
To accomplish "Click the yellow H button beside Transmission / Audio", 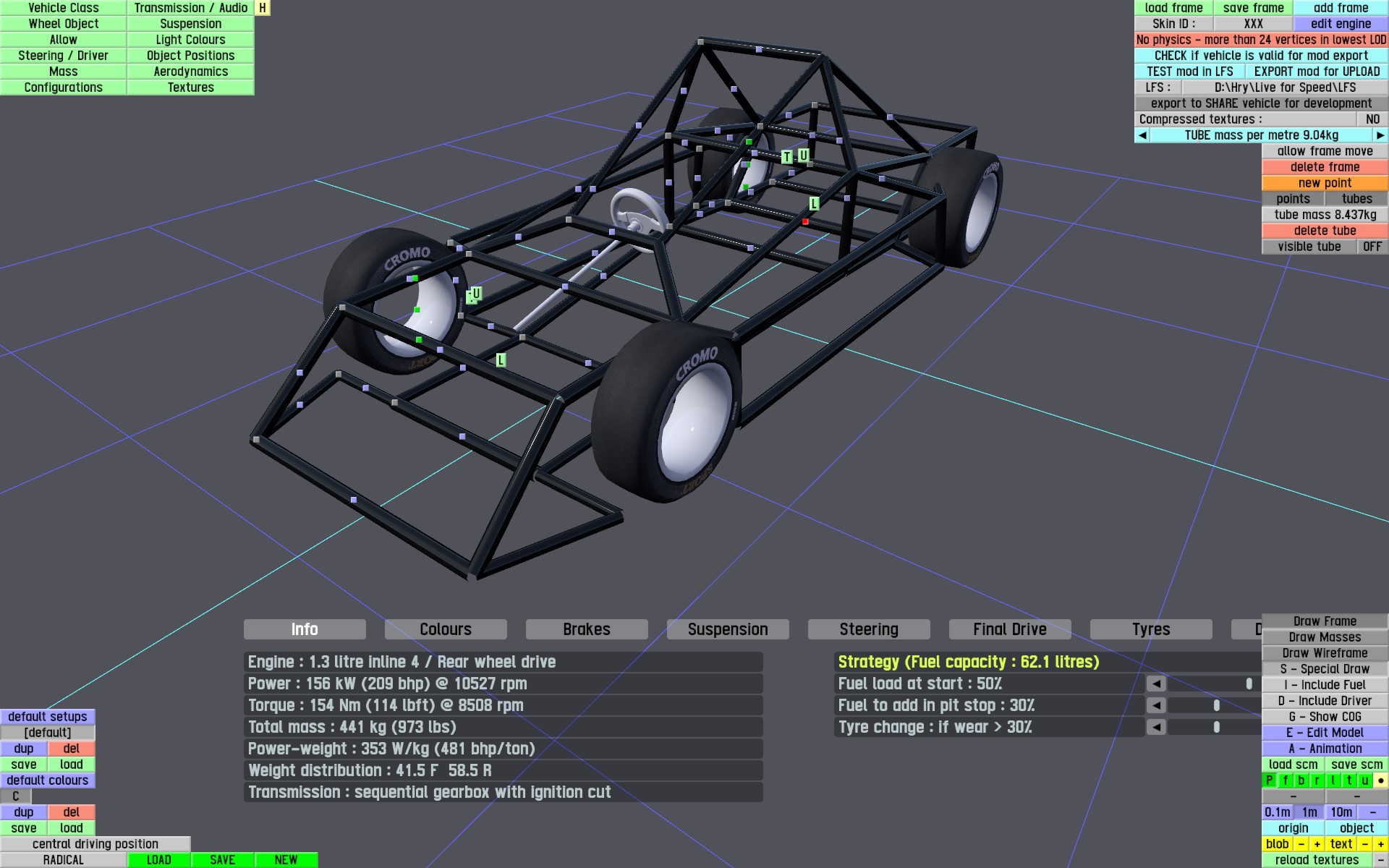I will pos(263,8).
